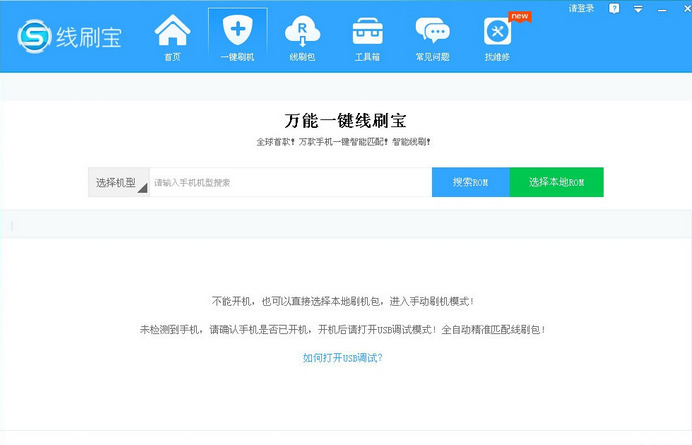Click the 线刷宝 logo icon

click(x=34, y=36)
